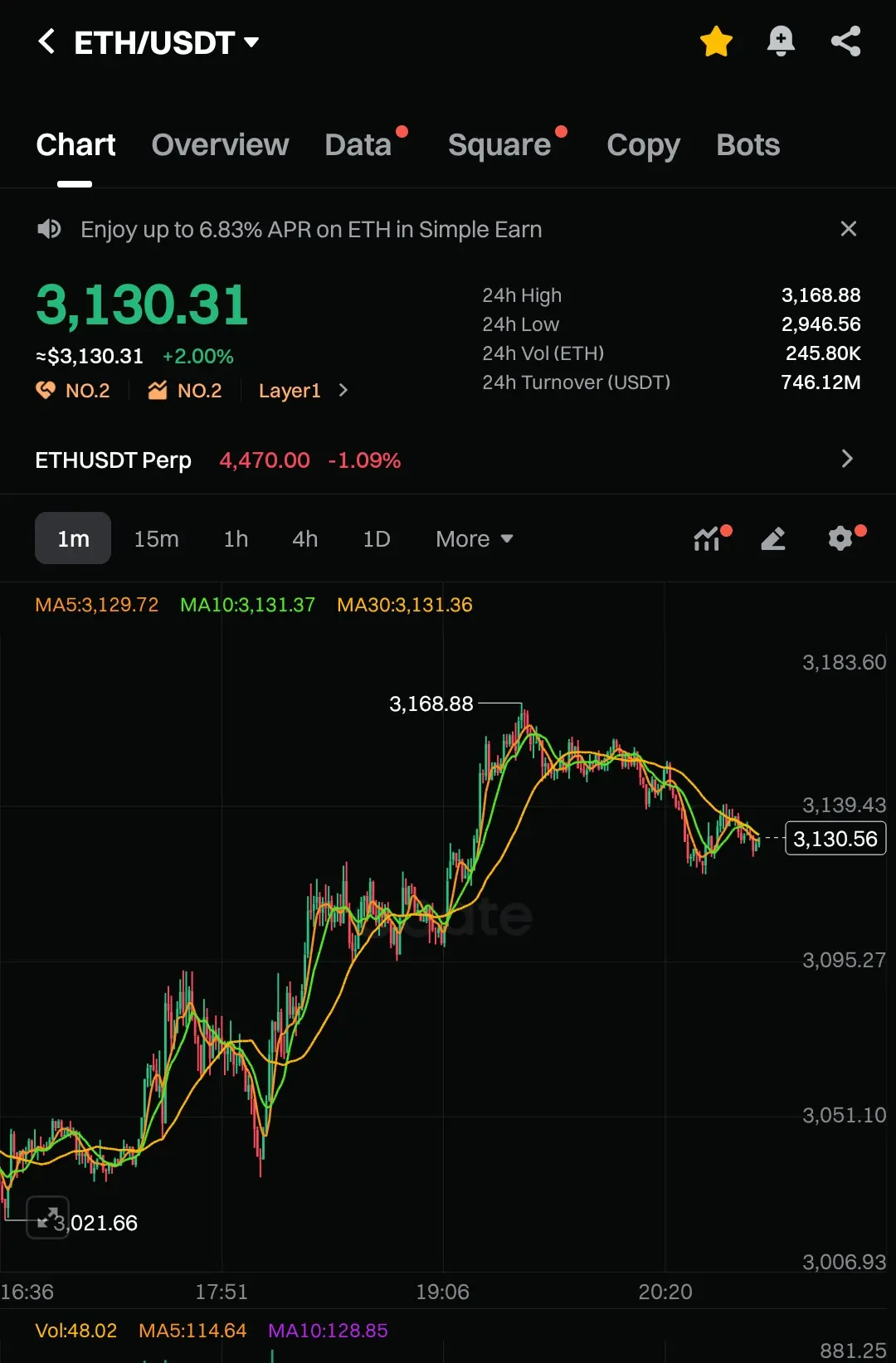Screen dimensions: 896x1363
Task: Tap the MA10:3,131.37 indicator label
Action: (x=248, y=605)
